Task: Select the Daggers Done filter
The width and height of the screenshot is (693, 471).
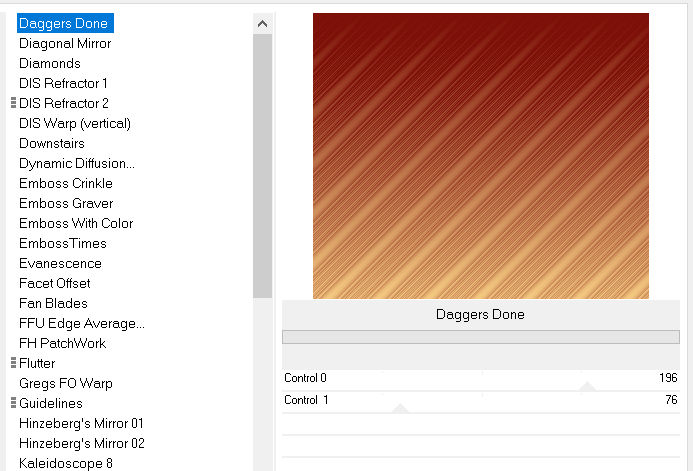Action: pyautogui.click(x=63, y=23)
